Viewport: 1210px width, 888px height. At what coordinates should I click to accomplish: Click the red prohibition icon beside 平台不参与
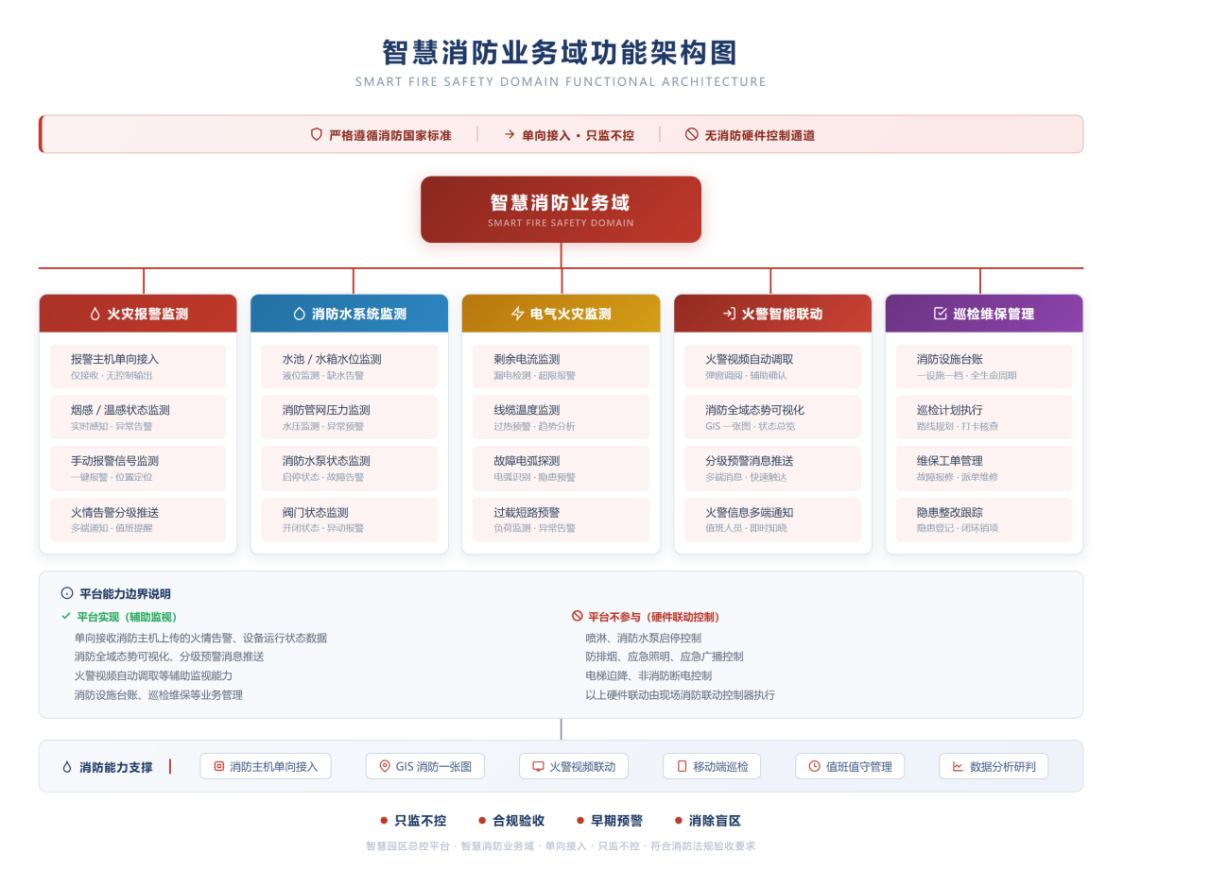(577, 617)
